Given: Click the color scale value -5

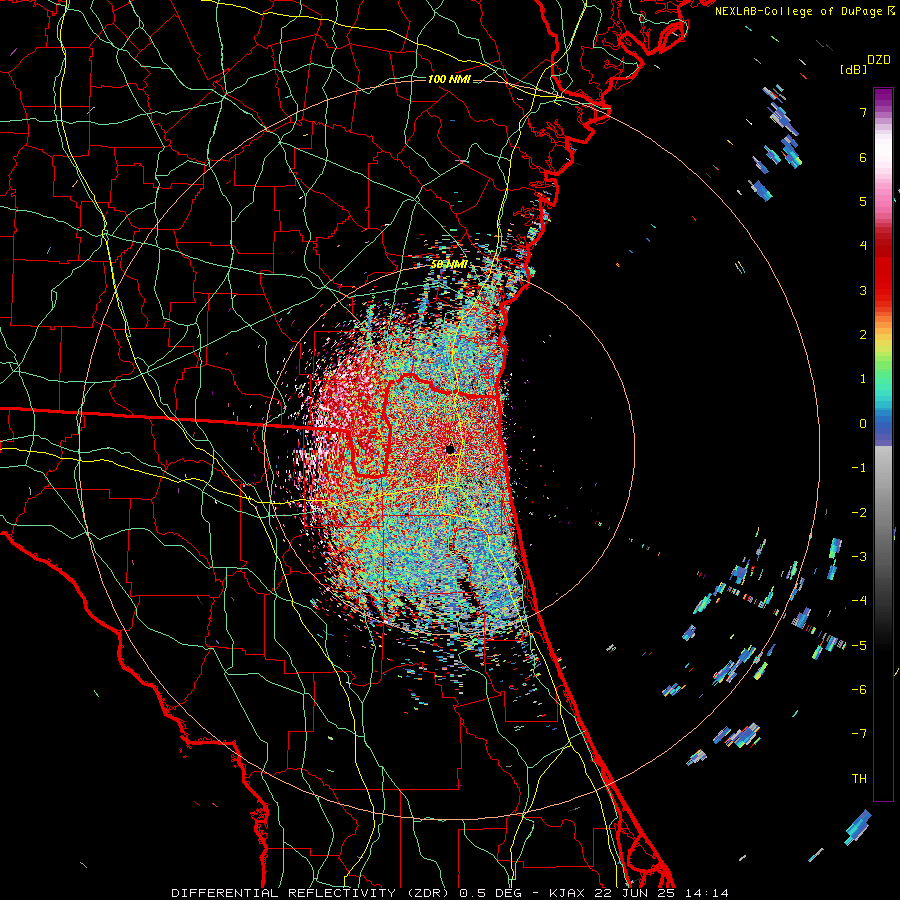Looking at the screenshot, I should (x=859, y=646).
